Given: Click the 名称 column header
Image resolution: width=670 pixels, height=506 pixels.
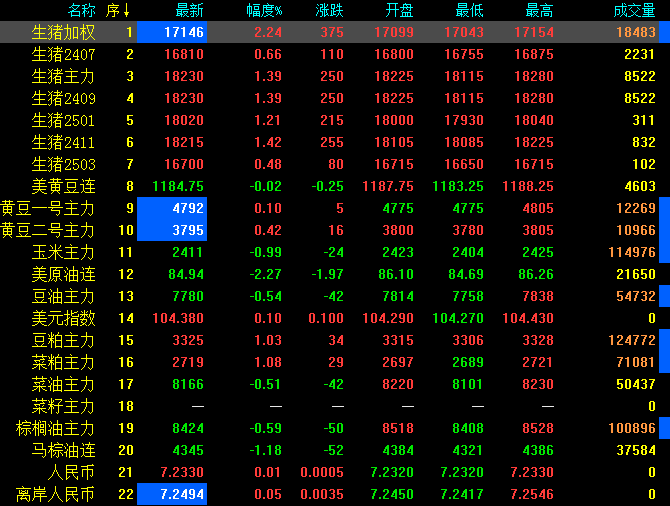Looking at the screenshot, I should click(x=82, y=10).
